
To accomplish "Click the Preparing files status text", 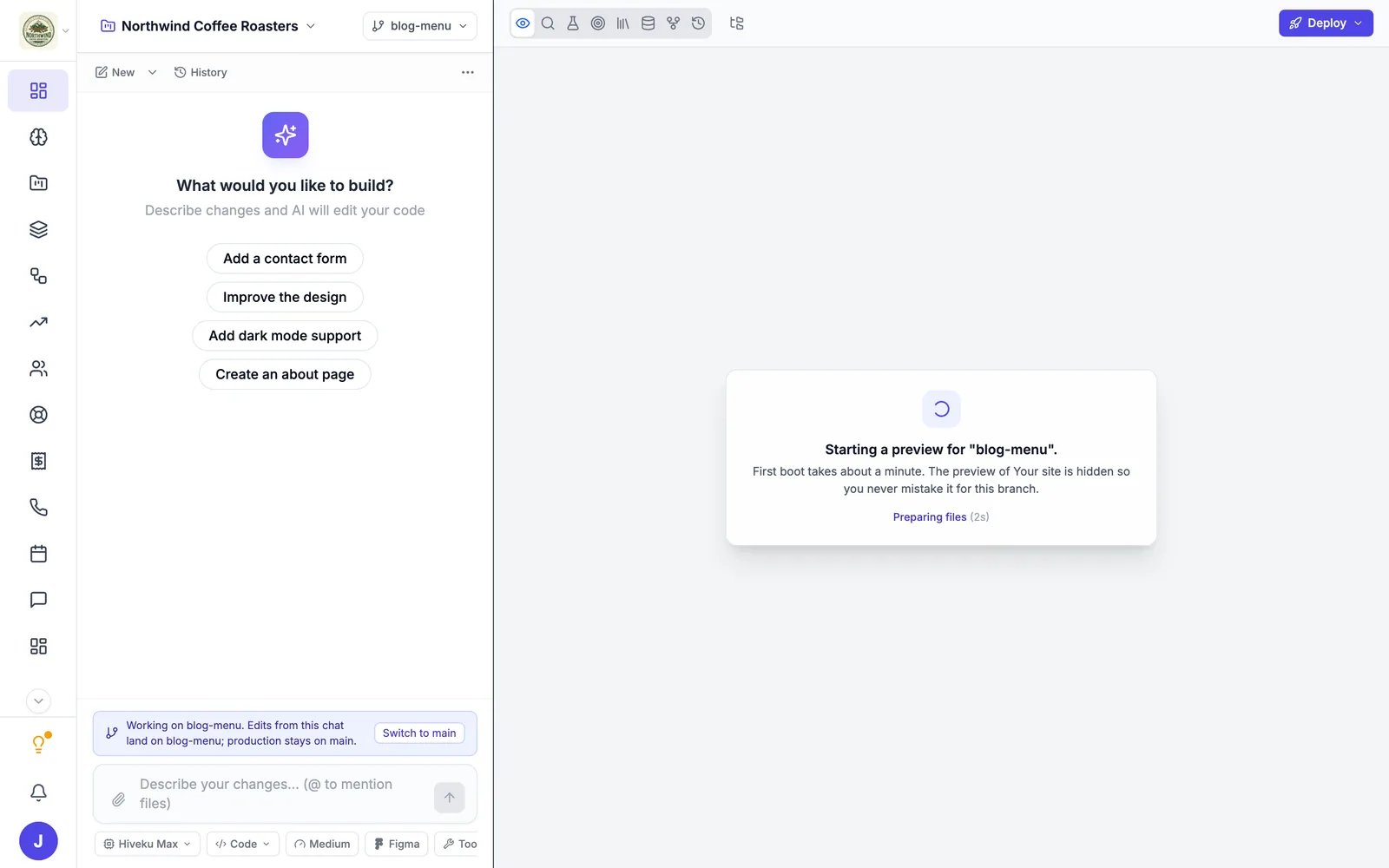I will (x=930, y=517).
